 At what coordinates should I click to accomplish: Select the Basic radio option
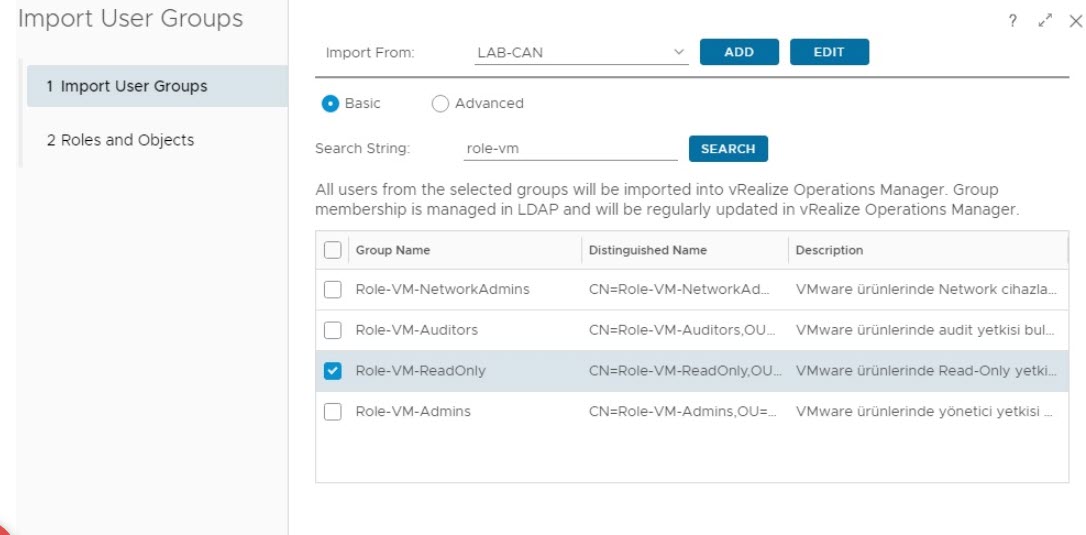330,103
